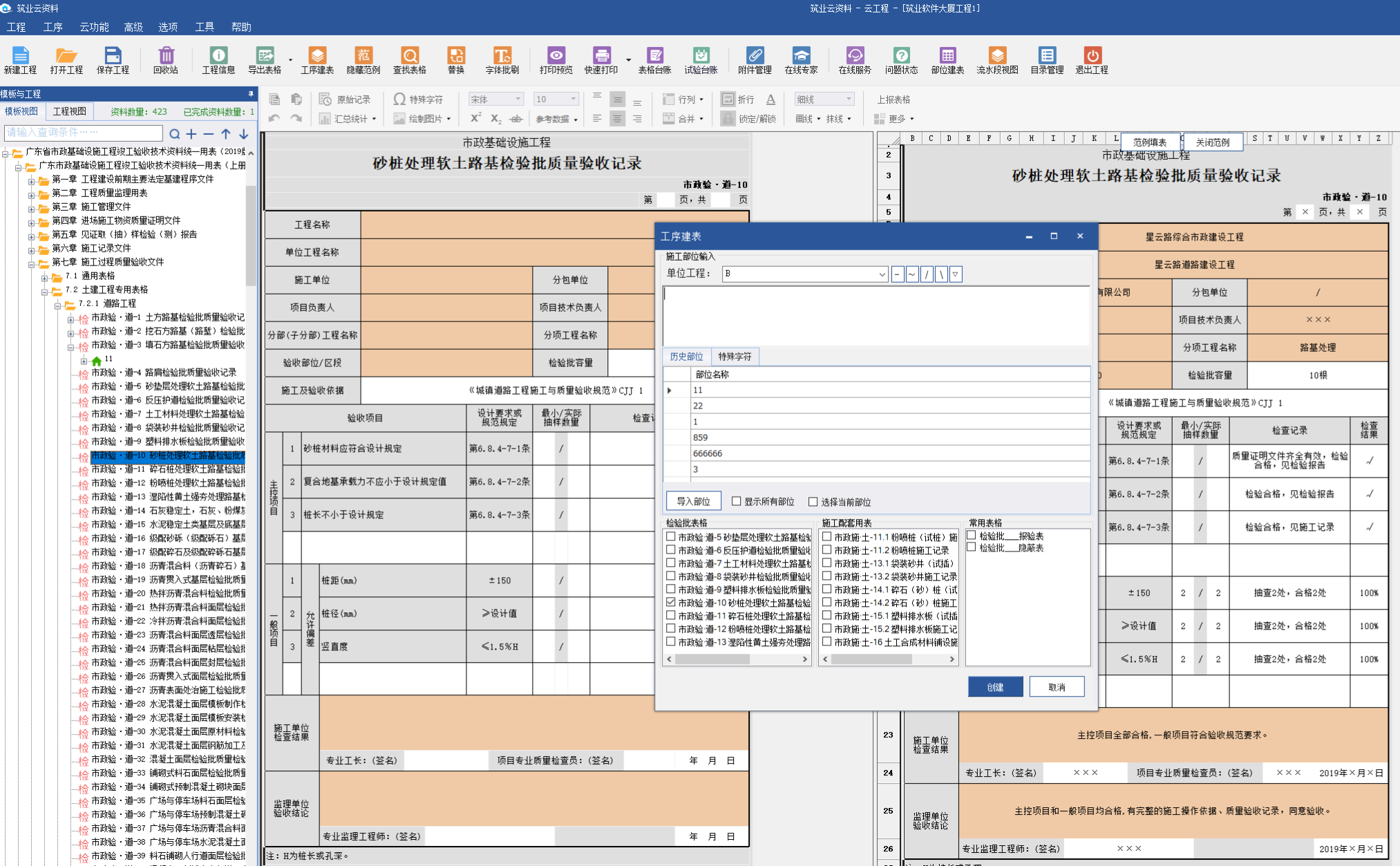1400x866 pixels.
Task: Toggle the 显示所有部位 checkbox
Action: pyautogui.click(x=737, y=502)
